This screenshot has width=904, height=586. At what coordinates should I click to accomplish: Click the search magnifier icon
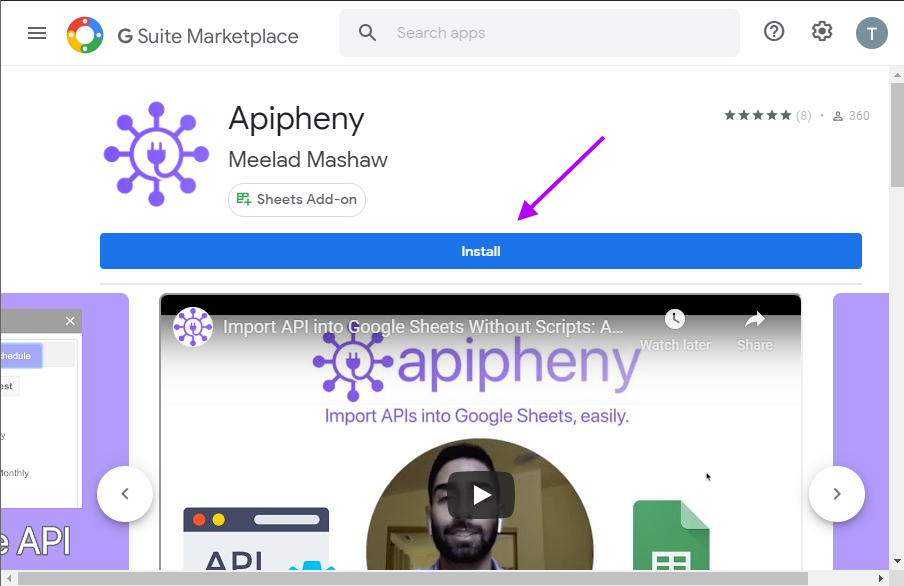(x=367, y=32)
